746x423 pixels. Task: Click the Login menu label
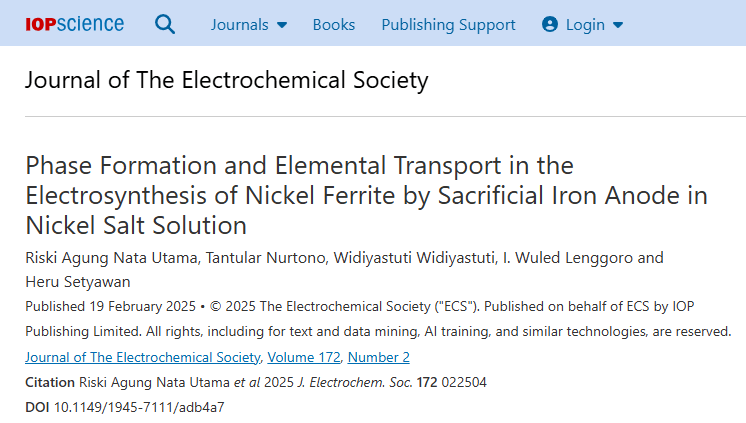pyautogui.click(x=585, y=24)
